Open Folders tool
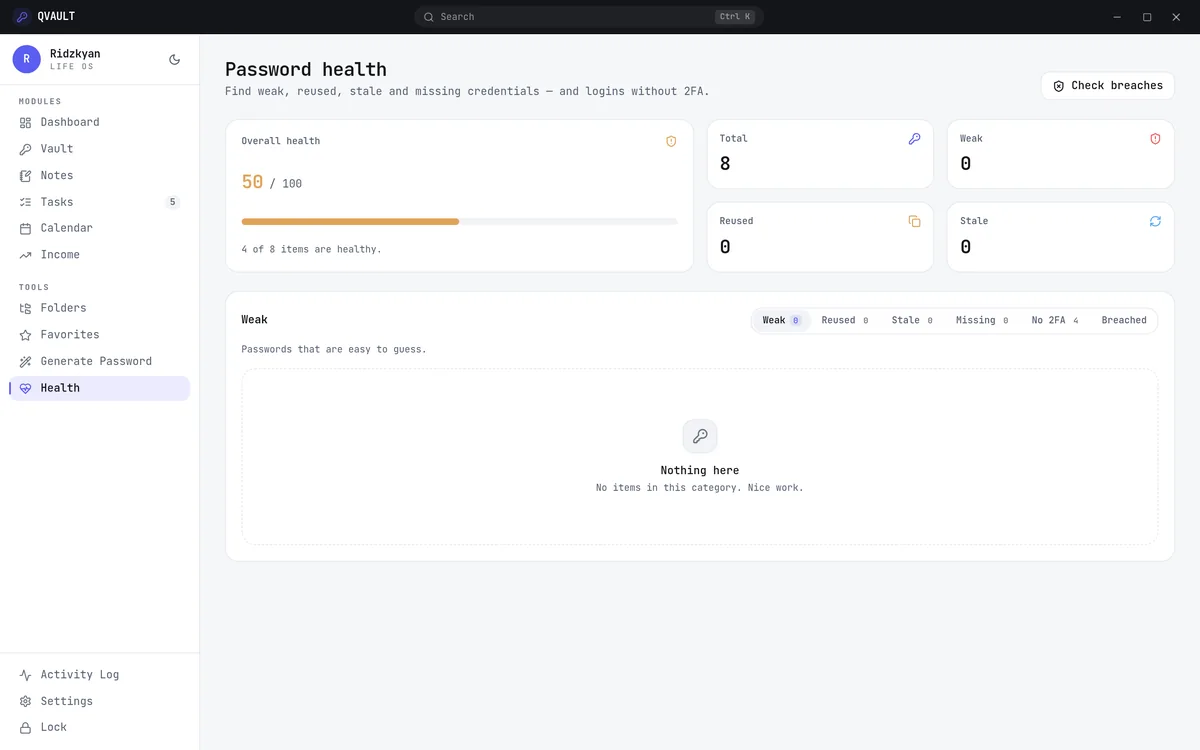Screen dimensions: 1200x750 click(100, 308)
